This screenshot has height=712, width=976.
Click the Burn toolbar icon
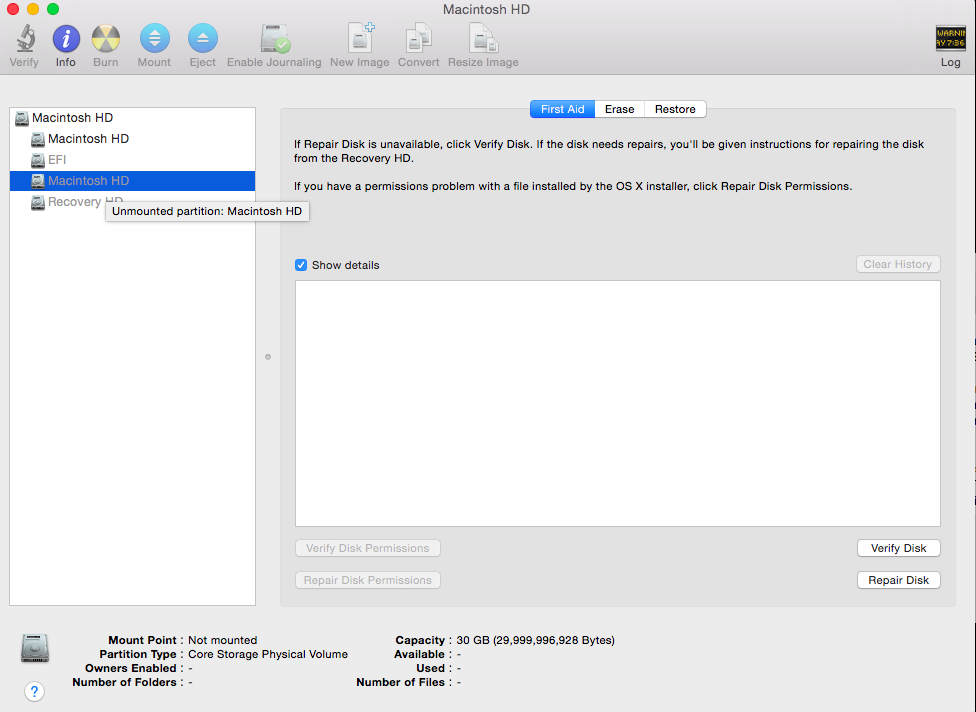106,39
